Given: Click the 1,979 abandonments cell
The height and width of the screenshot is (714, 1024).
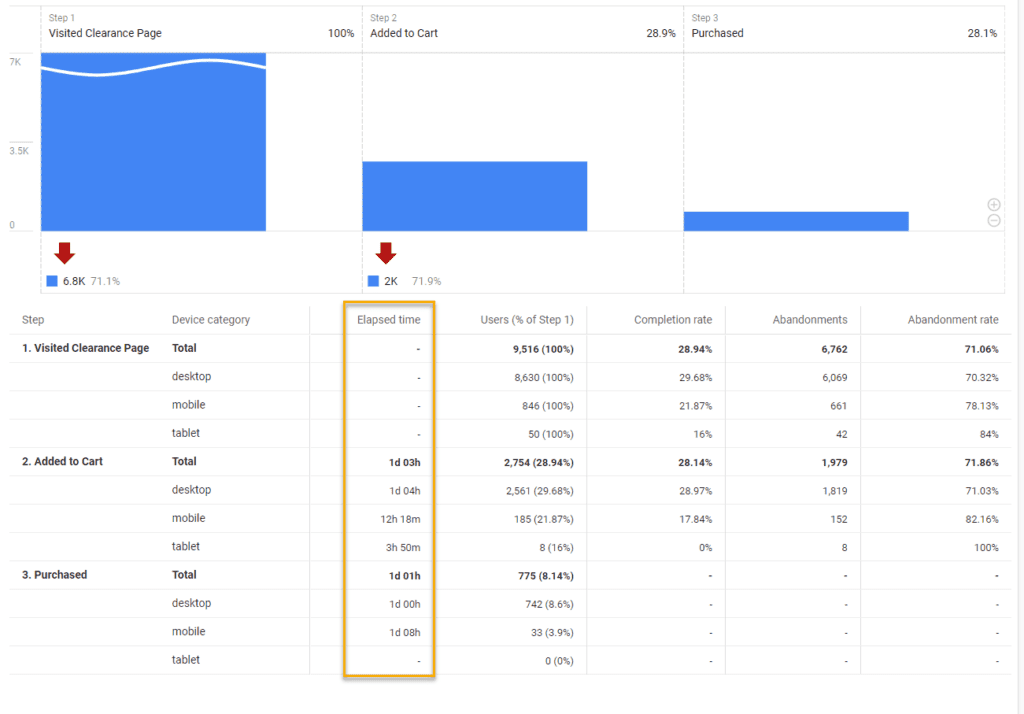Looking at the screenshot, I should [x=834, y=462].
